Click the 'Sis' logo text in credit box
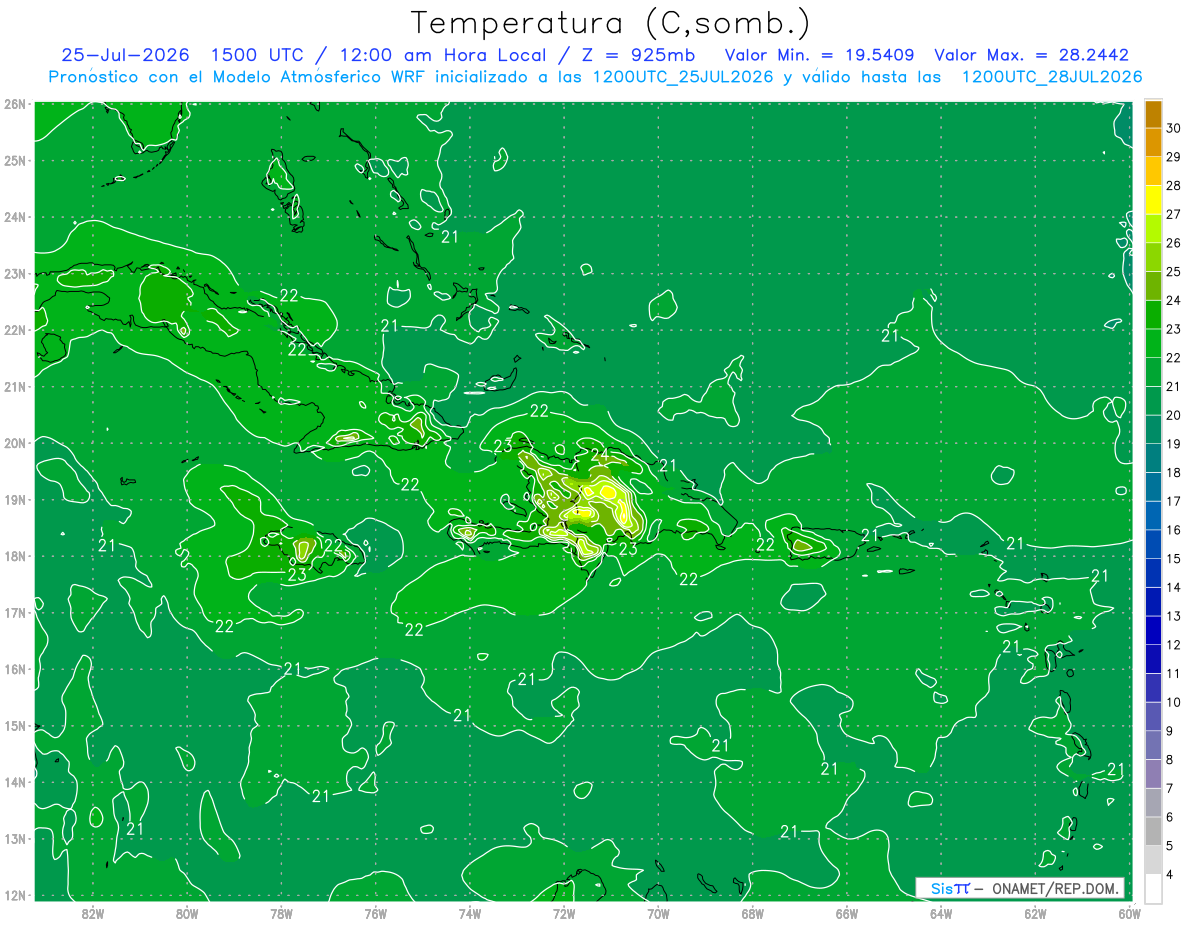The width and height of the screenshot is (1200, 927). coord(941,888)
